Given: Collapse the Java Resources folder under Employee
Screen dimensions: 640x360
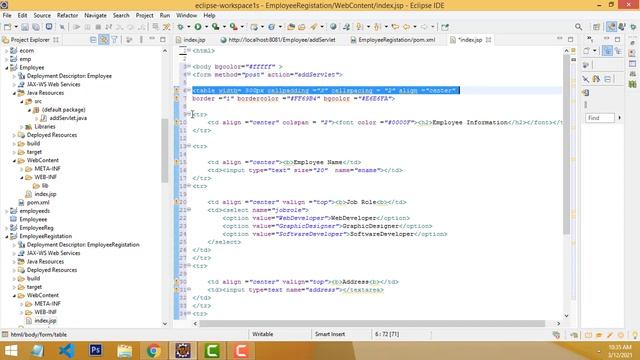Looking at the screenshot, I should tap(14, 93).
